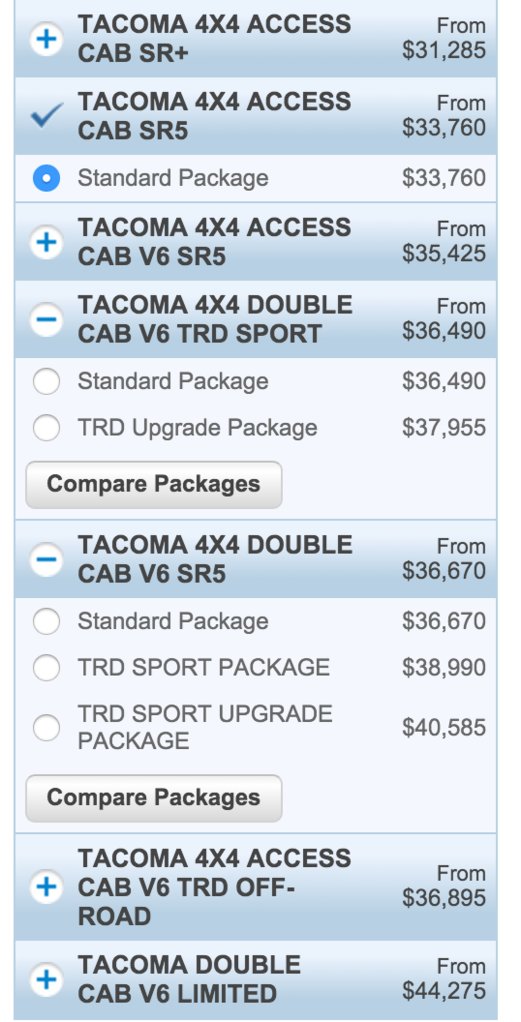Select the TRD Upgrade Package radio button

point(46,428)
